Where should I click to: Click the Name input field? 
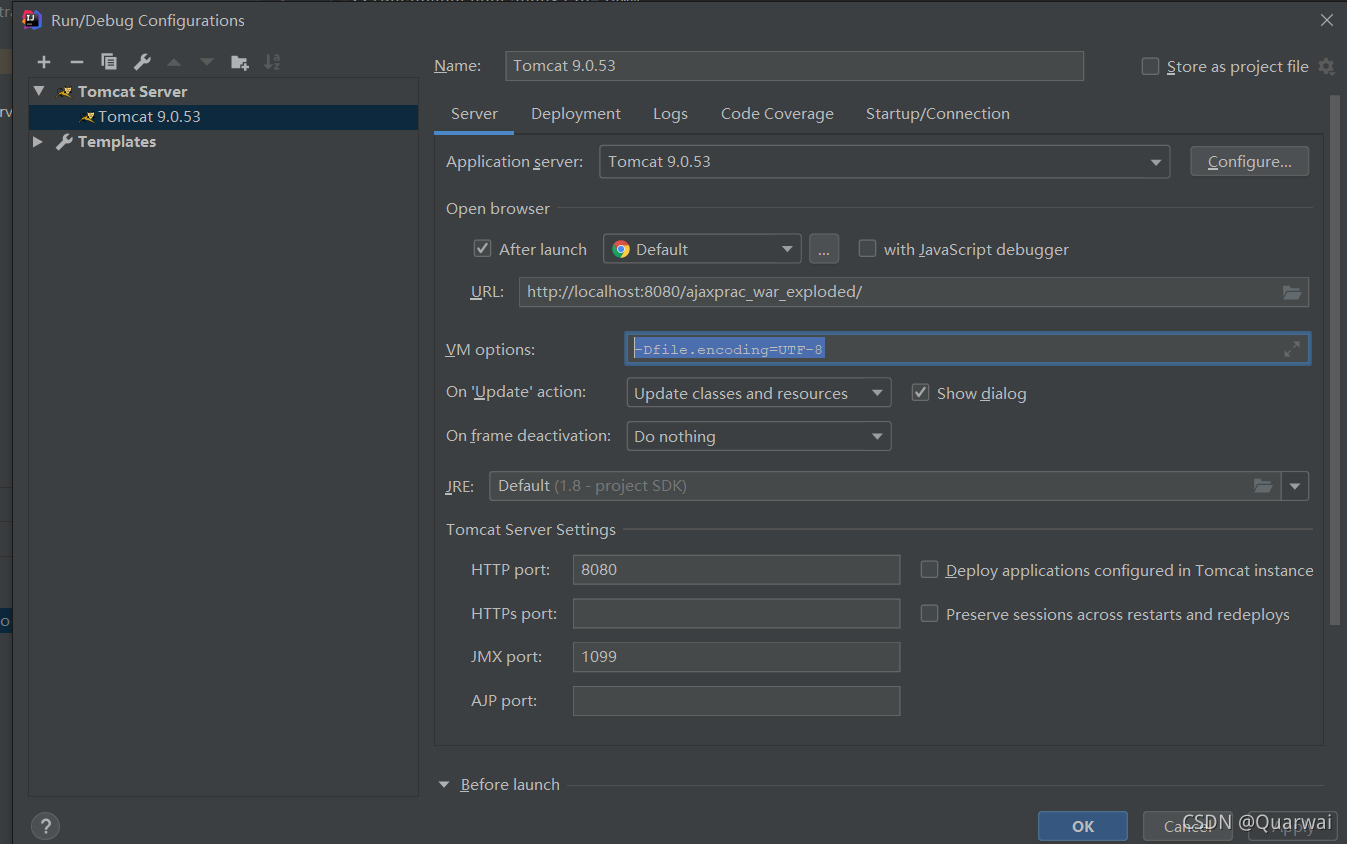coord(795,66)
